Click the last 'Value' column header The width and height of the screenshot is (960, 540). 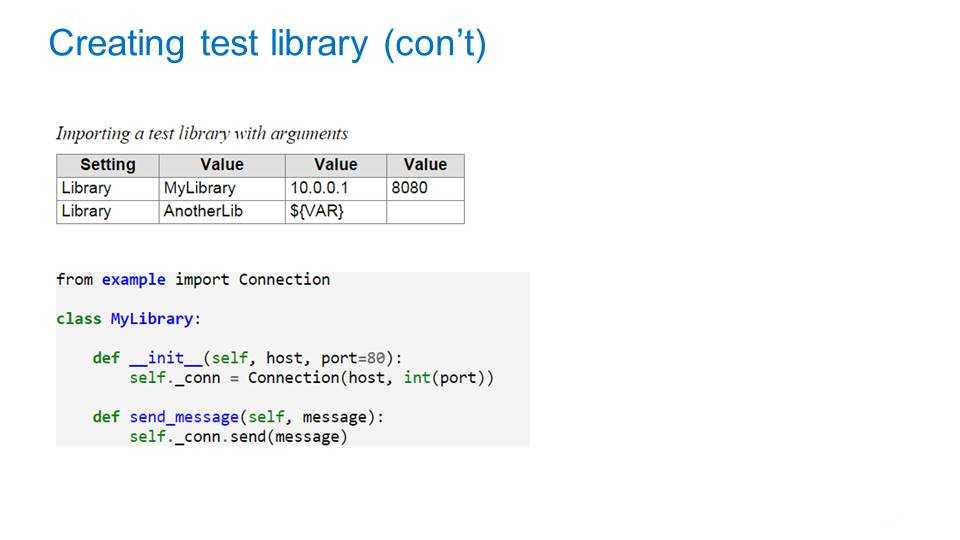[425, 165]
